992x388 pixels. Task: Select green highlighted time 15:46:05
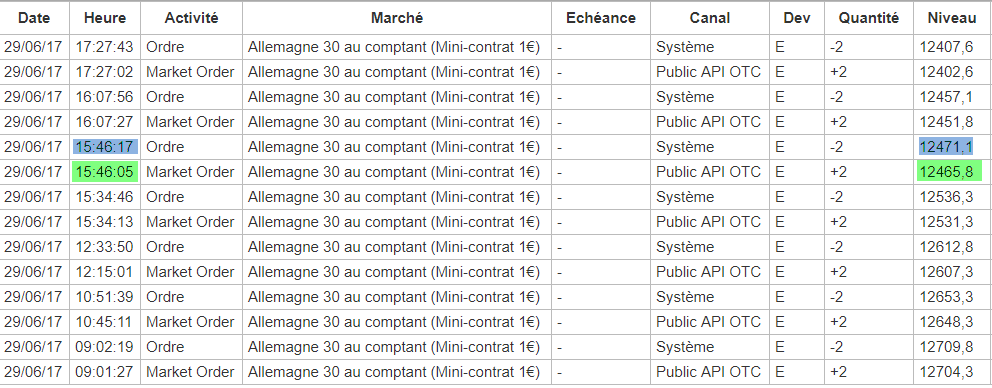(x=104, y=172)
